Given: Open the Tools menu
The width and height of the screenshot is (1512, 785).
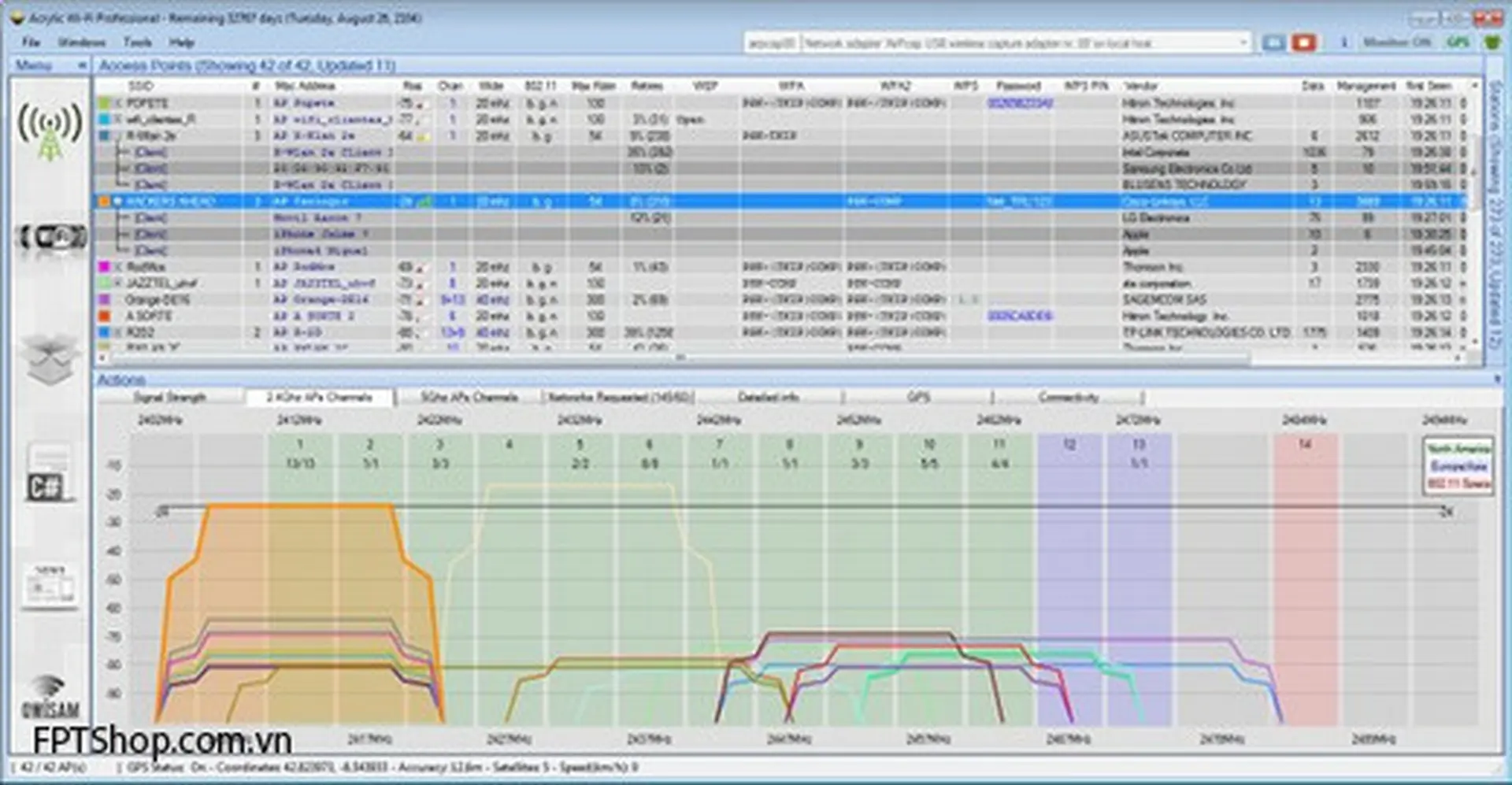Looking at the screenshot, I should click(x=137, y=42).
